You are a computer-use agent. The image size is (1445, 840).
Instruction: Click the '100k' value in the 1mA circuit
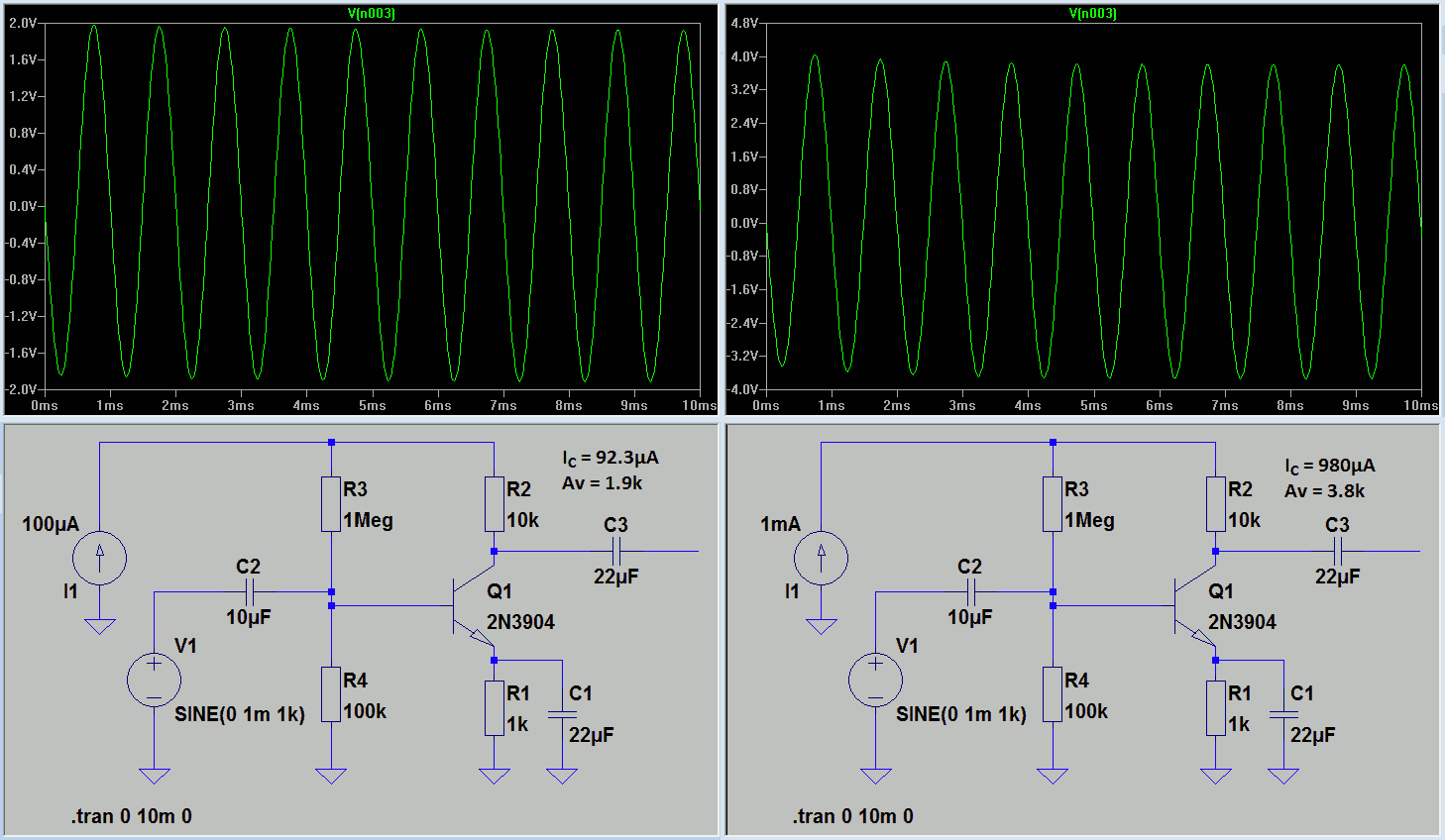click(1086, 711)
